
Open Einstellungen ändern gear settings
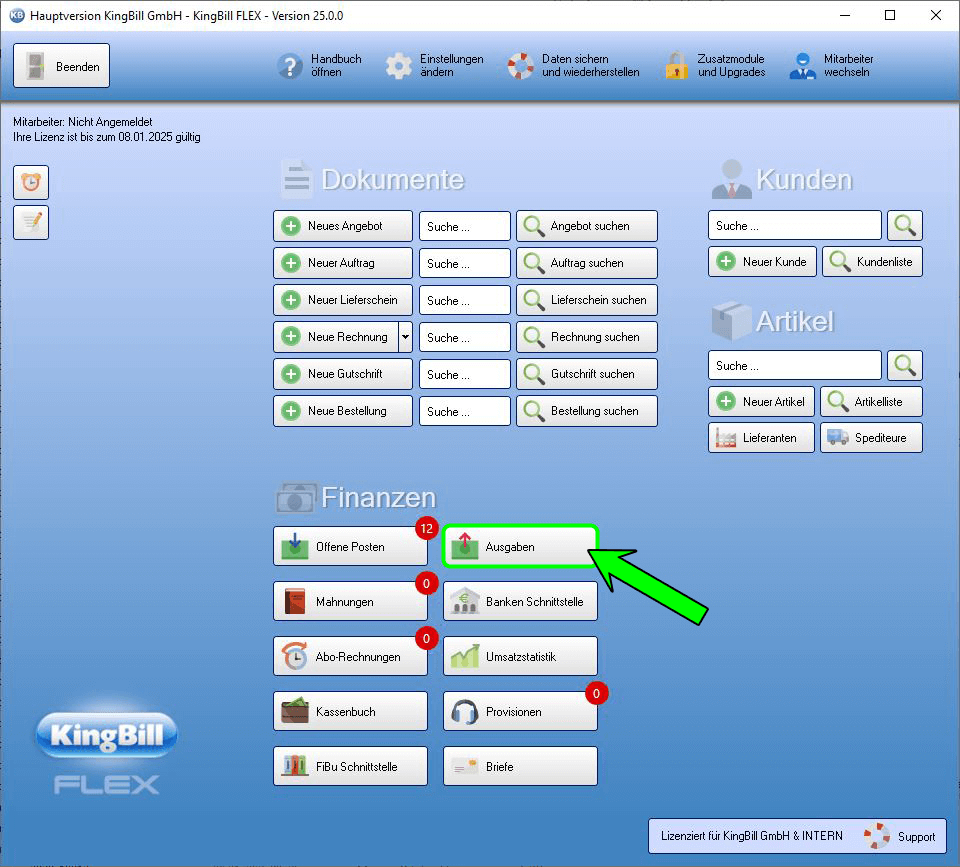(434, 66)
